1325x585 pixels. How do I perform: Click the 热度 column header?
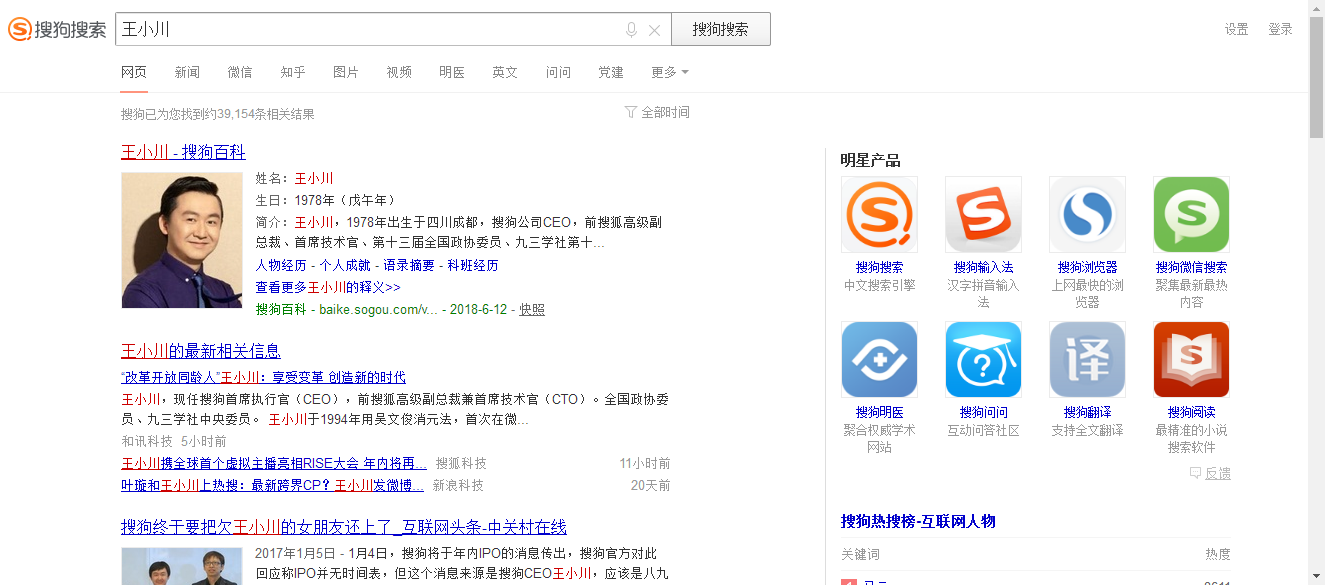pos(1218,554)
